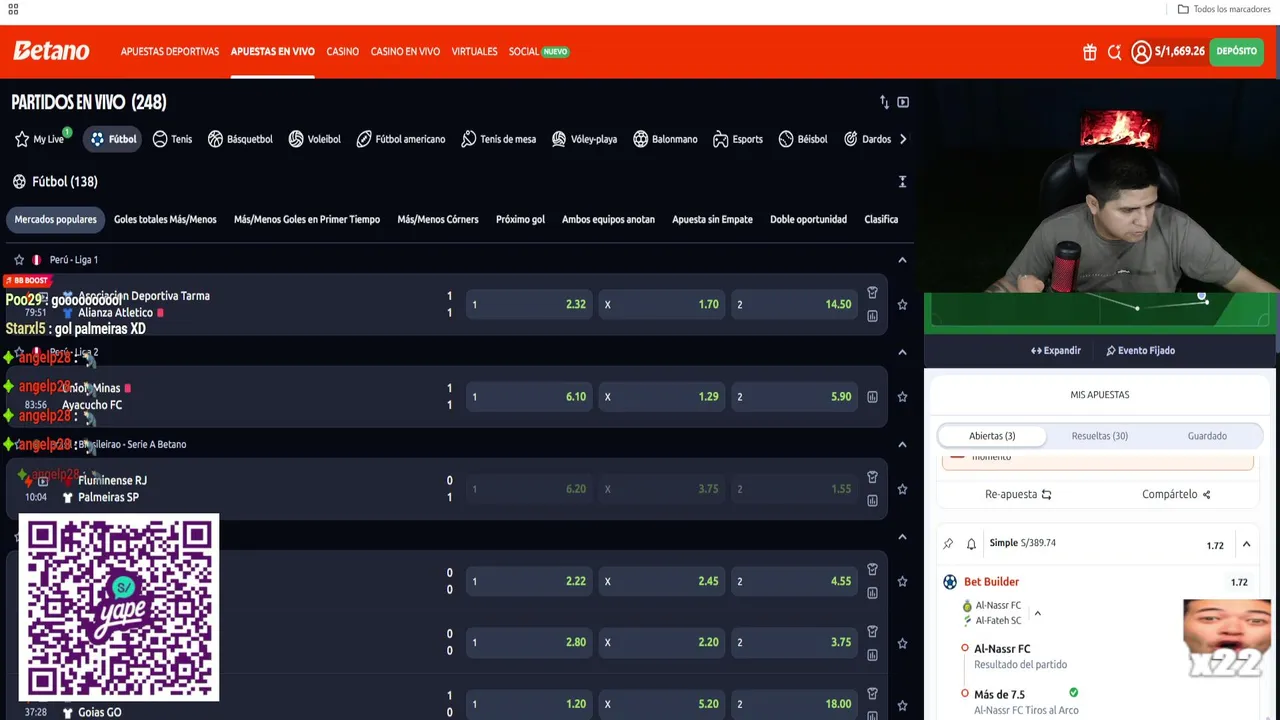
Task: Open the Casino menu item
Action: 342,52
